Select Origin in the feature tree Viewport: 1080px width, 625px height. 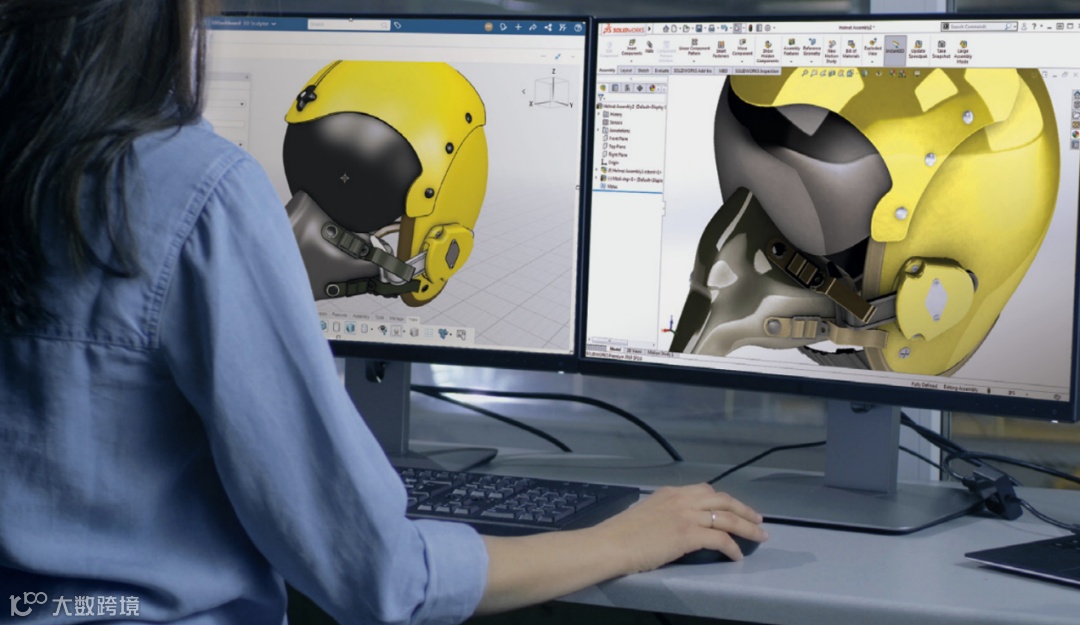coord(610,163)
